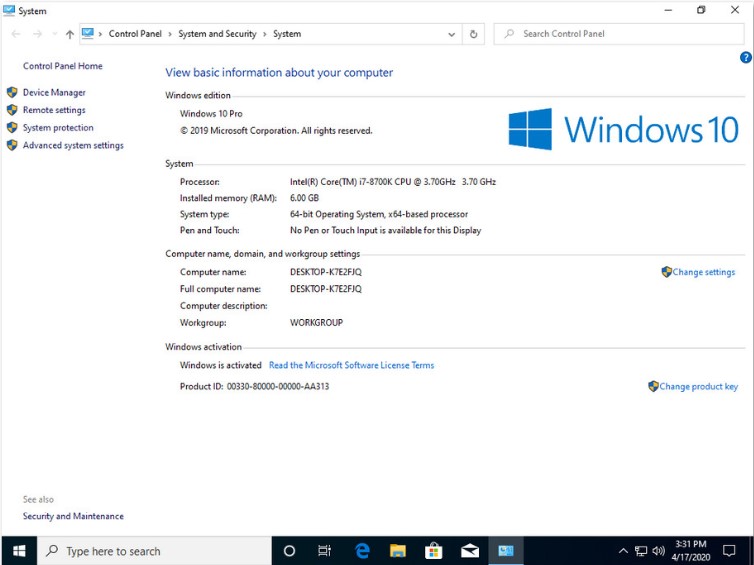Viewport: 754px width, 565px height.
Task: Click the WORKGROUP workgroup value
Action: click(316, 323)
